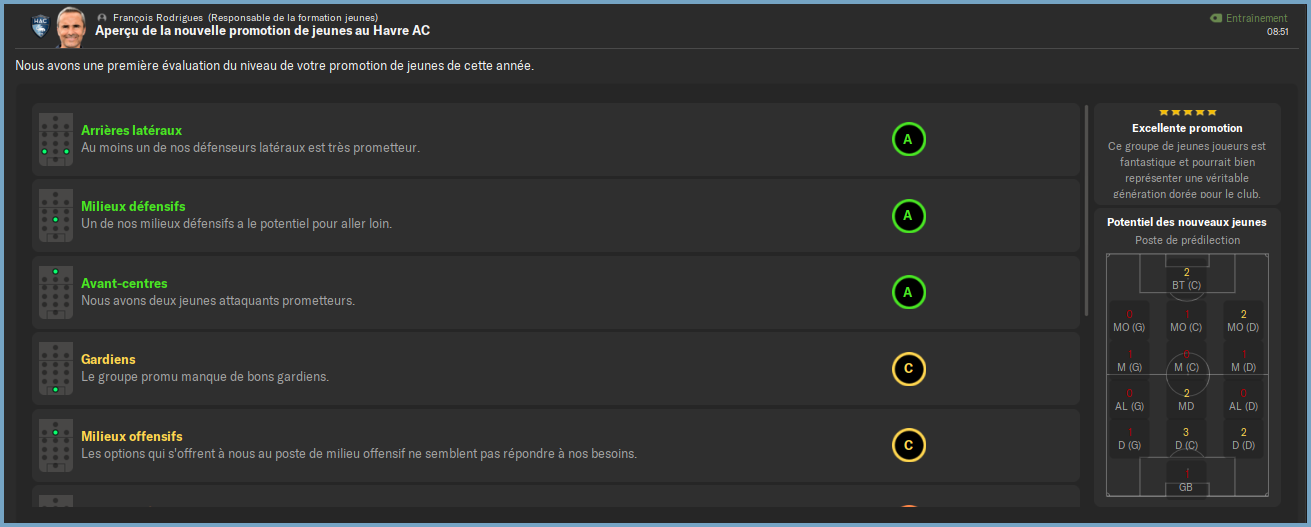Image resolution: width=1311 pixels, height=527 pixels.
Task: Select the GB goalkeeper position on pitch
Action: pos(1186,480)
